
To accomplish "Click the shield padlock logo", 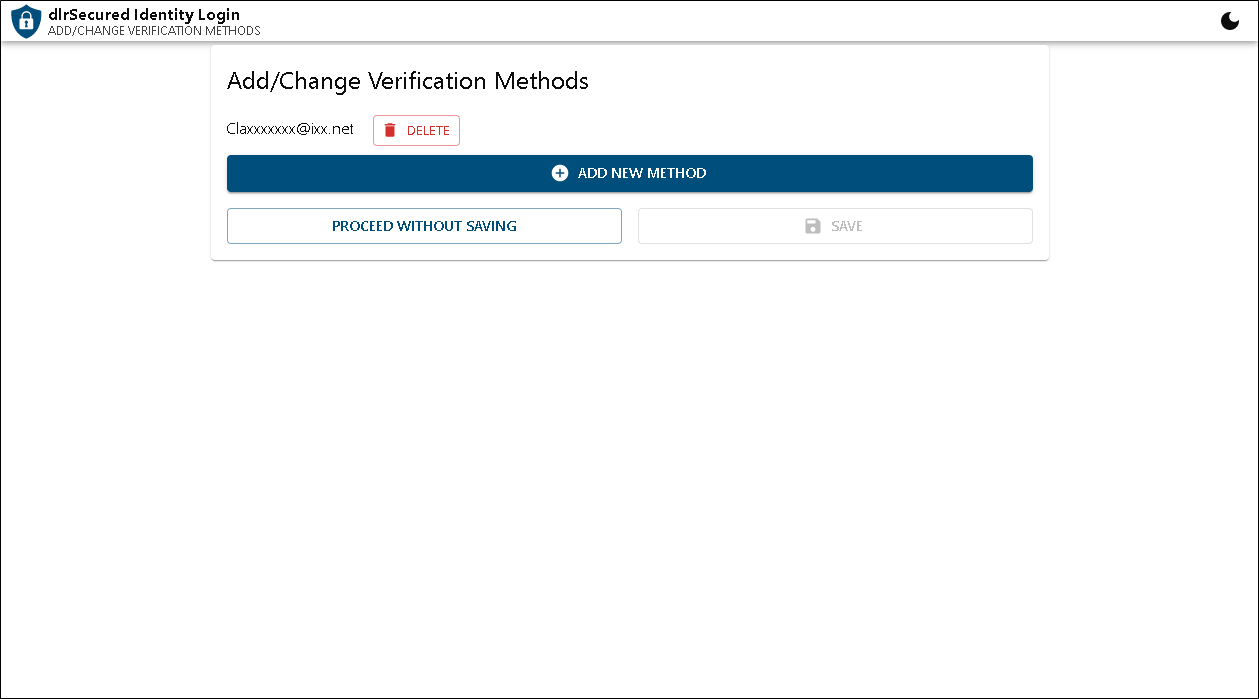I will pyautogui.click(x=26, y=21).
